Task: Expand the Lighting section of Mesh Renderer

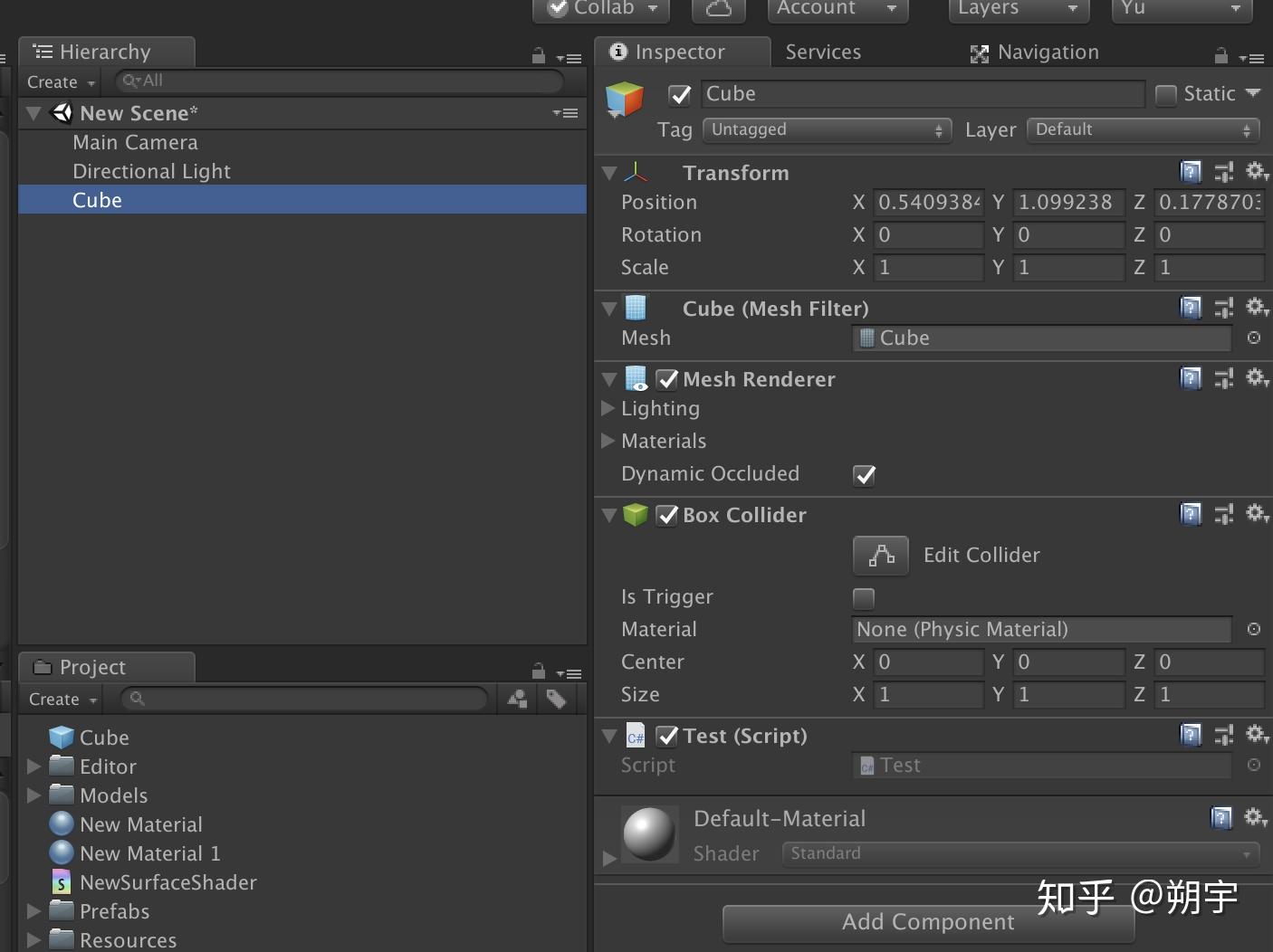Action: 608,408
